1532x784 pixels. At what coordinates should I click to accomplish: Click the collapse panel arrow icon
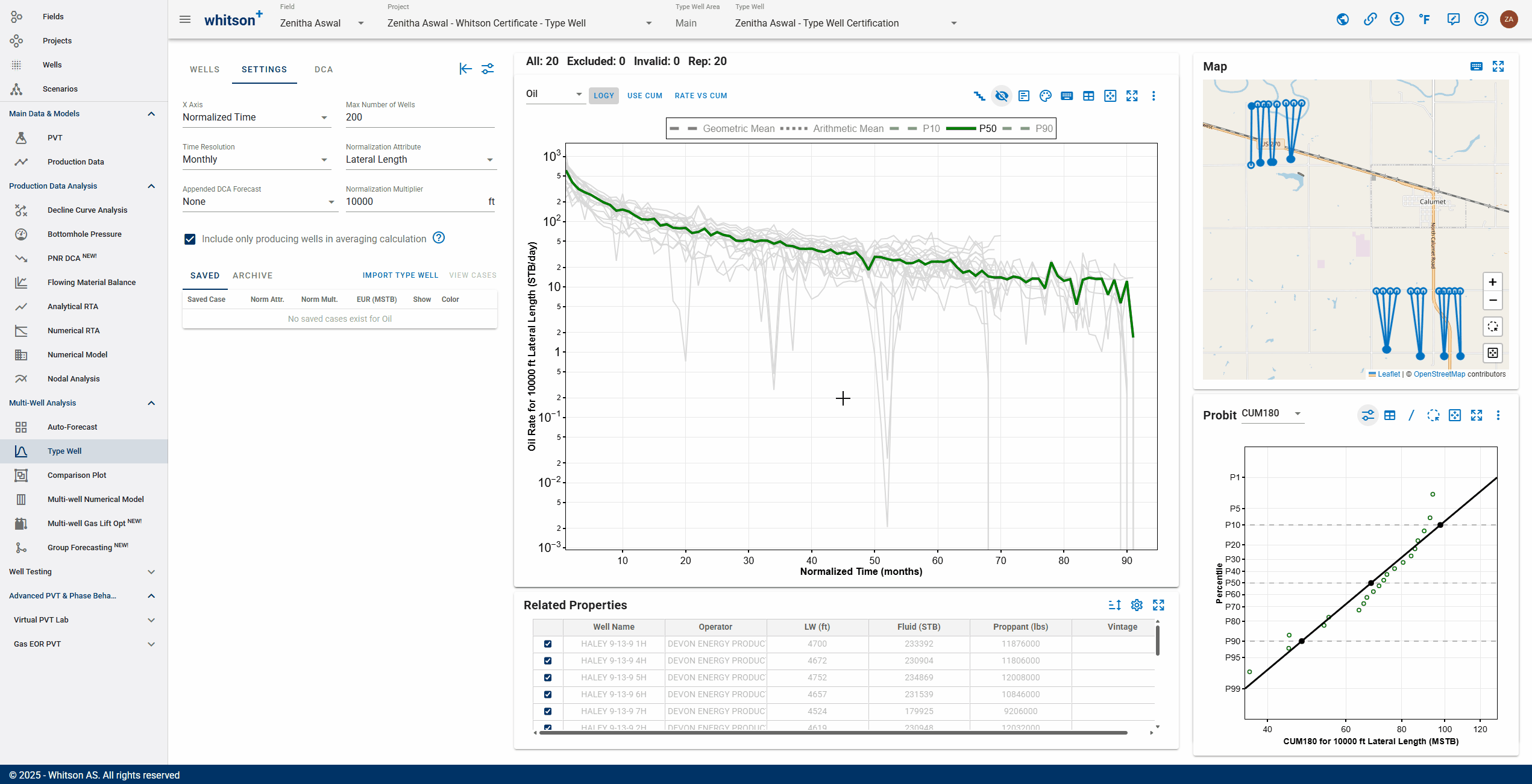tap(465, 69)
